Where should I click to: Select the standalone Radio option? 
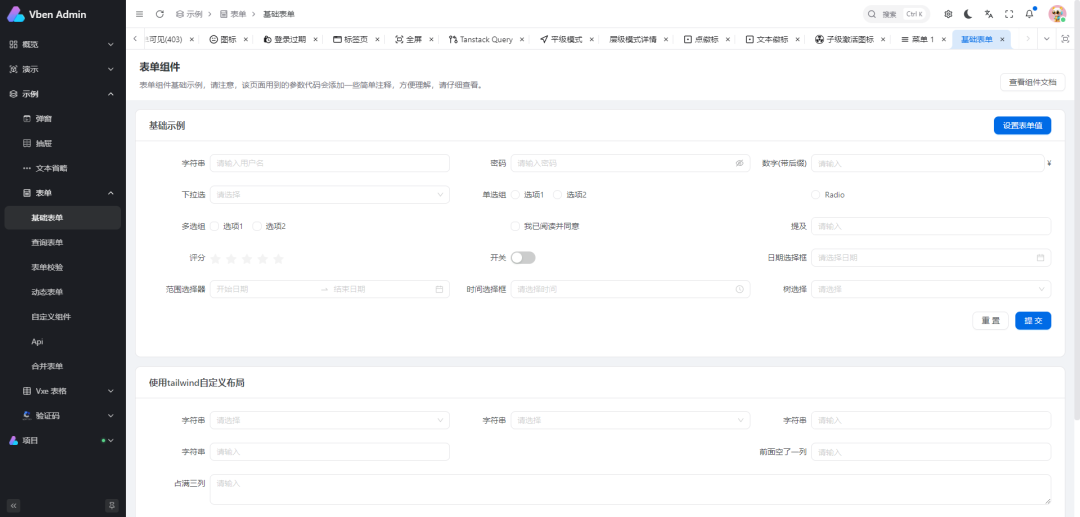pyautogui.click(x=816, y=195)
